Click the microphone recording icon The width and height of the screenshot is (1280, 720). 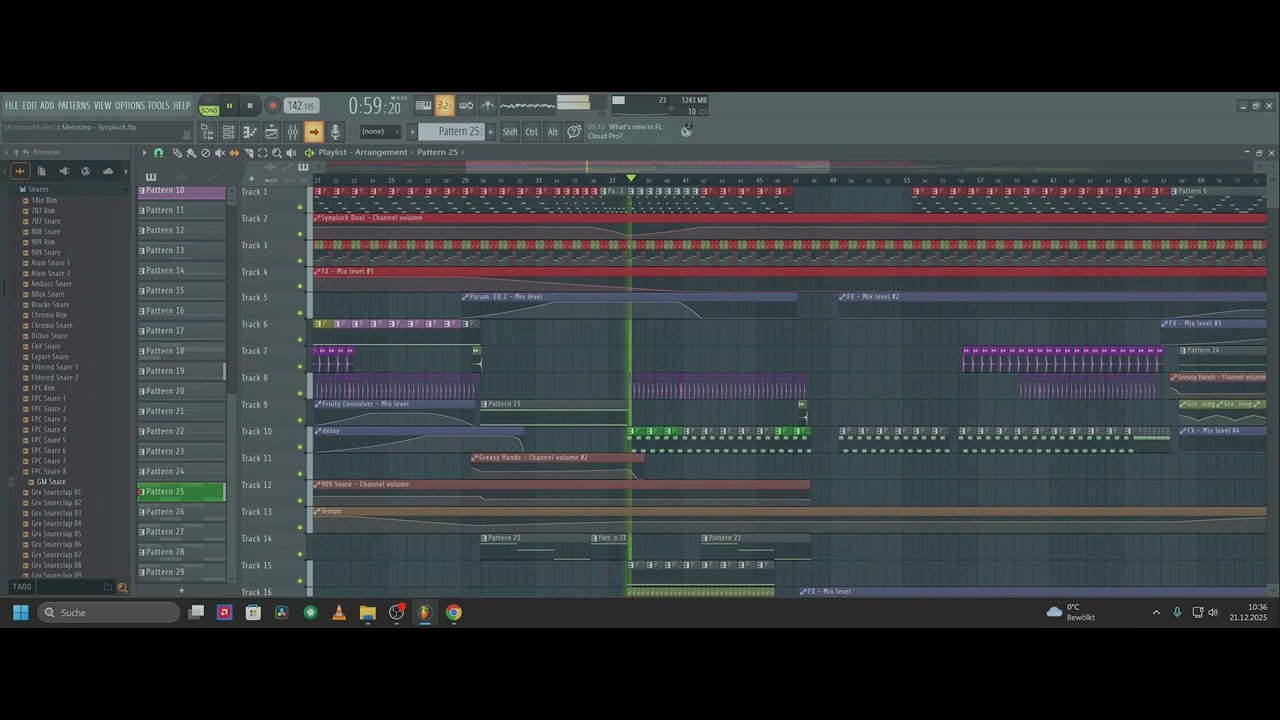(x=335, y=132)
